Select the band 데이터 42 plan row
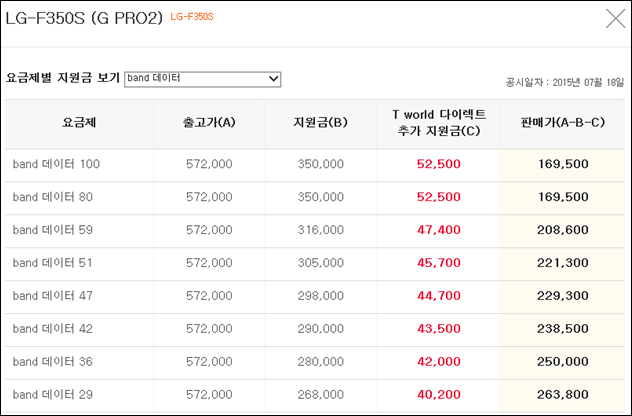Image resolution: width=632 pixels, height=416 pixels. [x=315, y=329]
